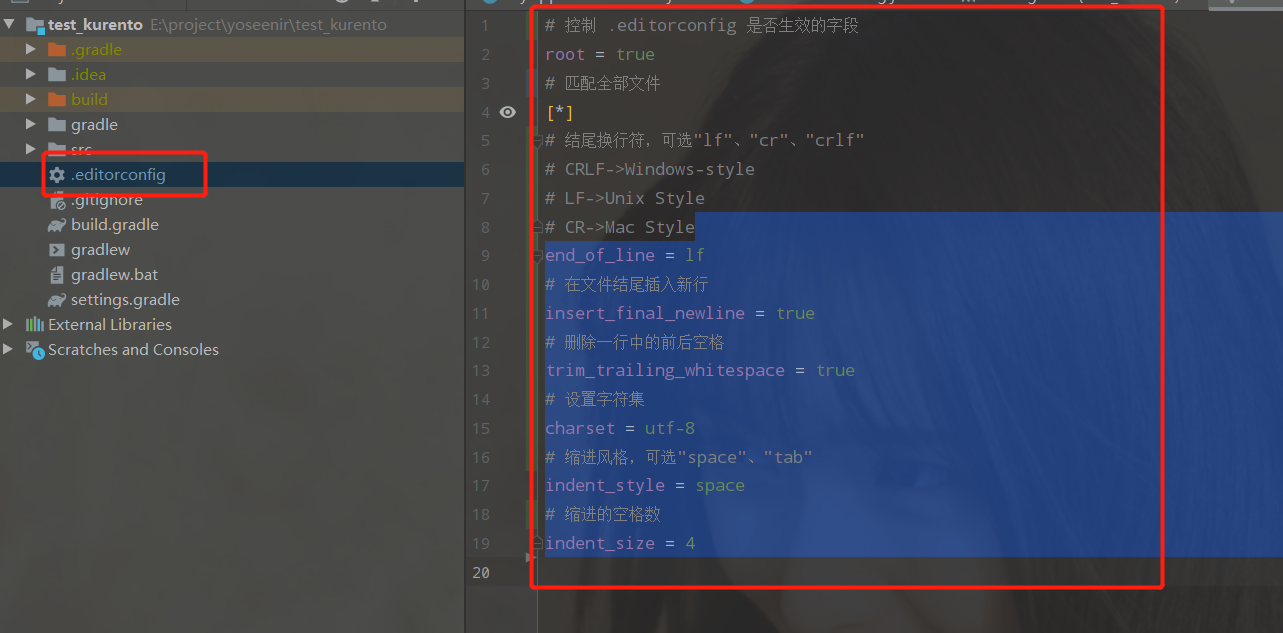The image size is (1283, 633).
Task: Click line number 20 in the gutter
Action: coord(481,572)
